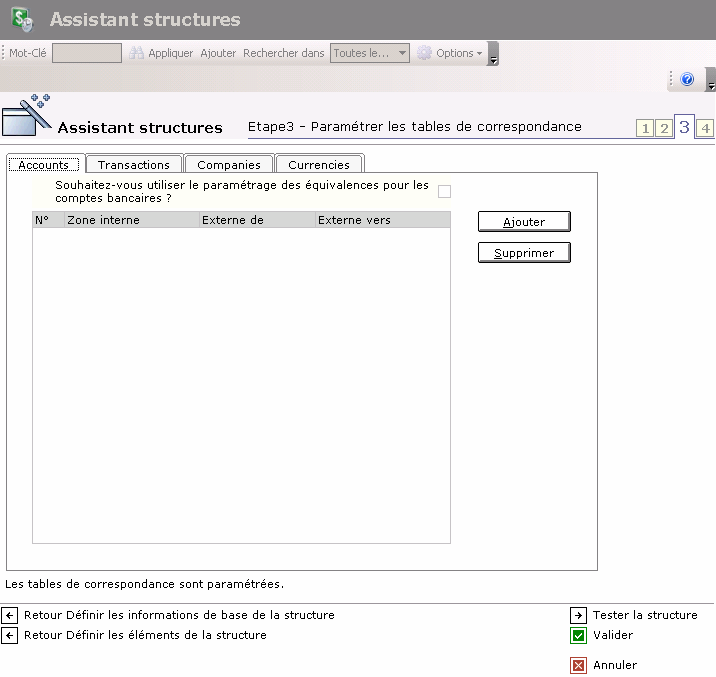
Task: Expand the toolbar overflow arrow next to Options
Action: [x=493, y=59]
